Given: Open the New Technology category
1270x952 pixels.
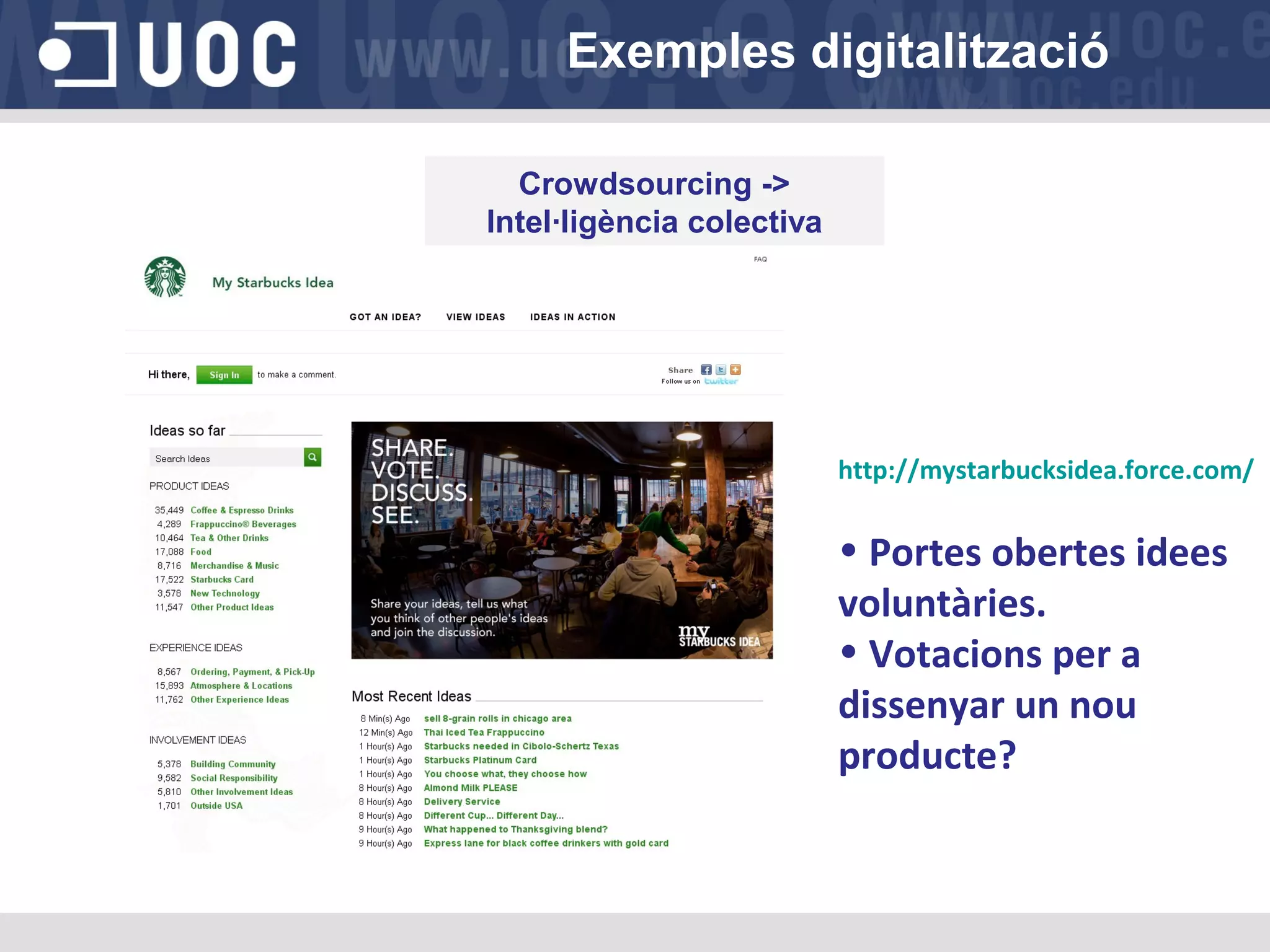Looking at the screenshot, I should point(225,593).
